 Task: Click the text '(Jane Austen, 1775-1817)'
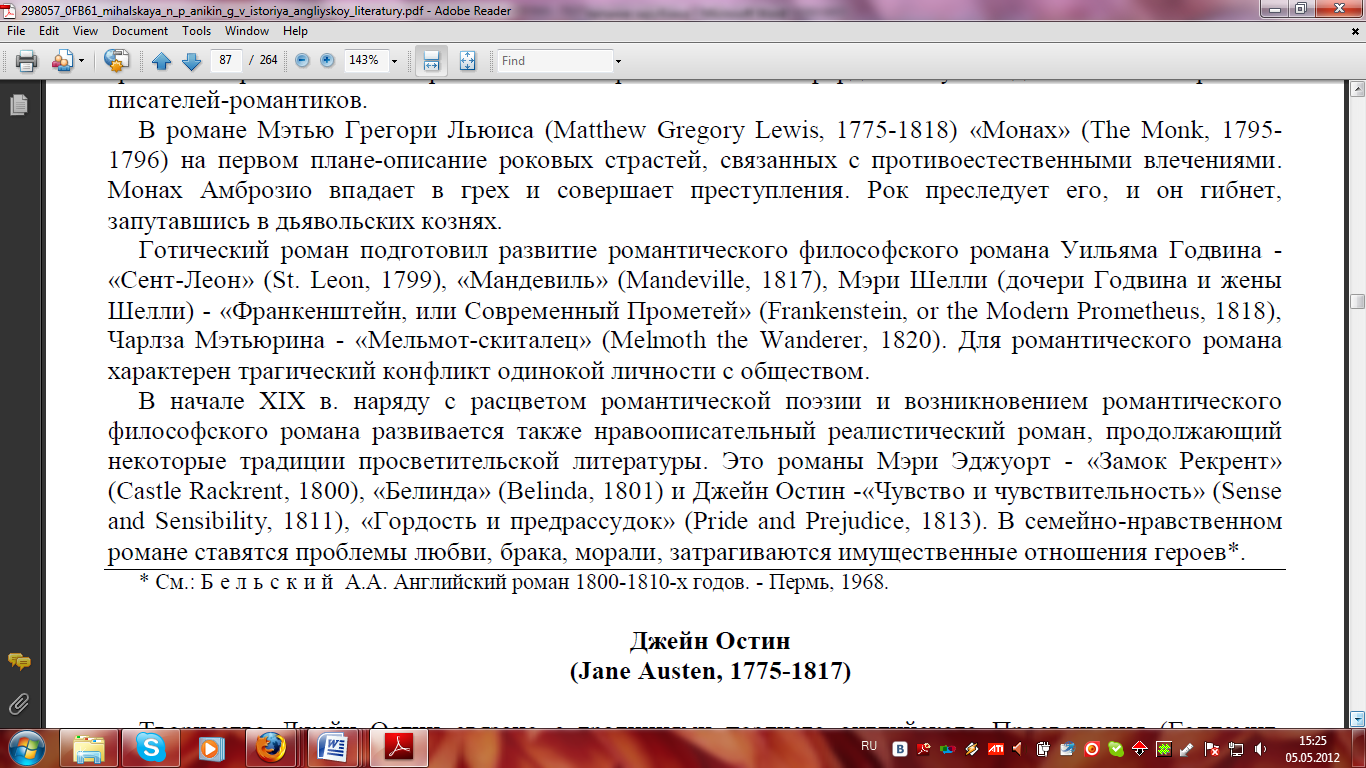(x=710, y=672)
